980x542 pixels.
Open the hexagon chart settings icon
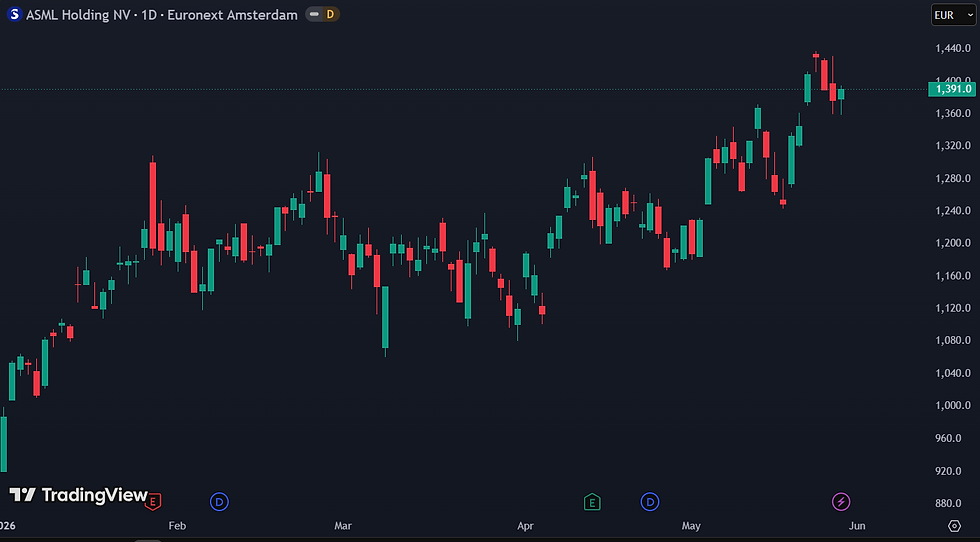point(954,526)
